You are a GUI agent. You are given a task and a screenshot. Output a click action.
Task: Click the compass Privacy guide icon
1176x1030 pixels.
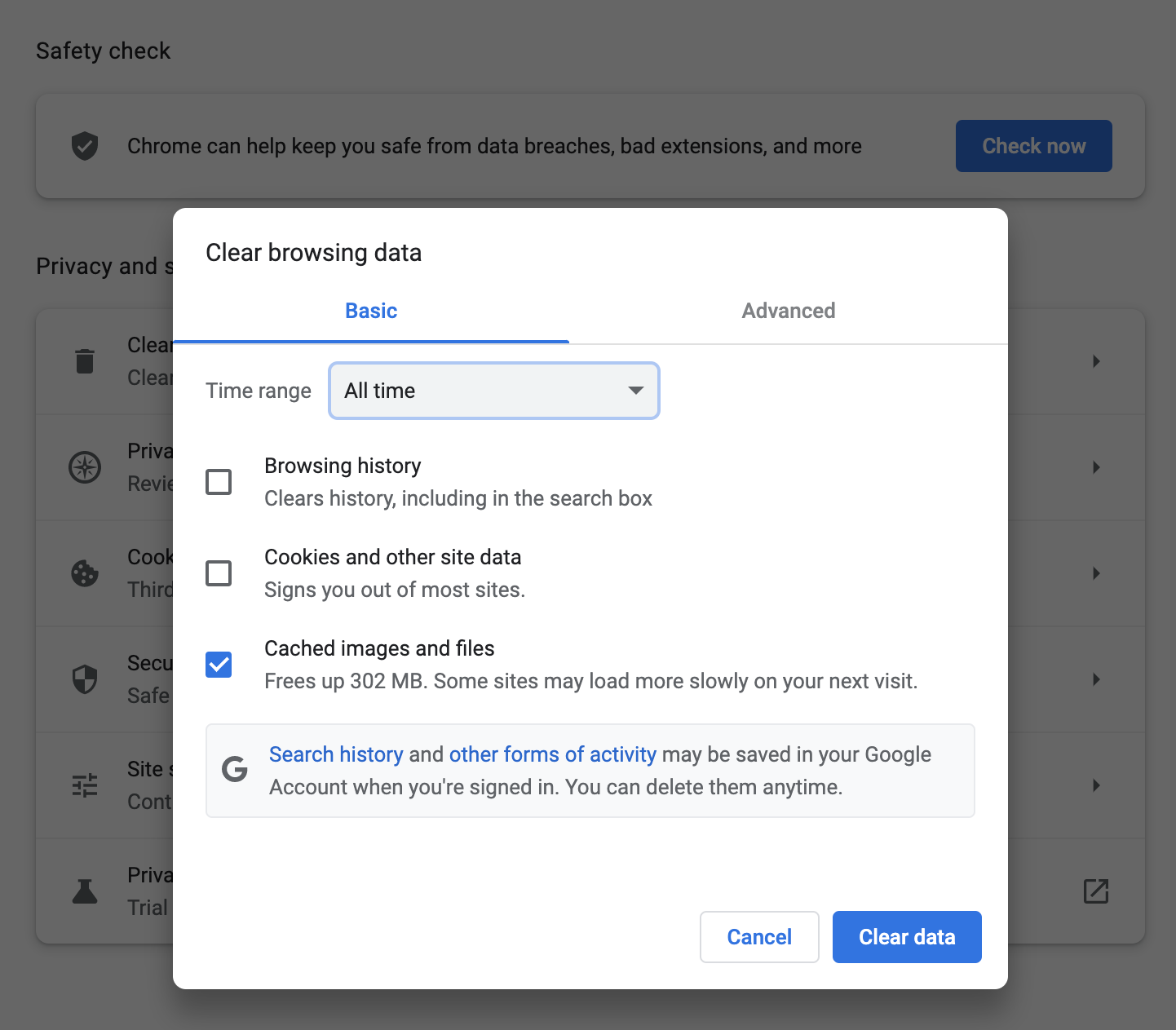tap(85, 467)
